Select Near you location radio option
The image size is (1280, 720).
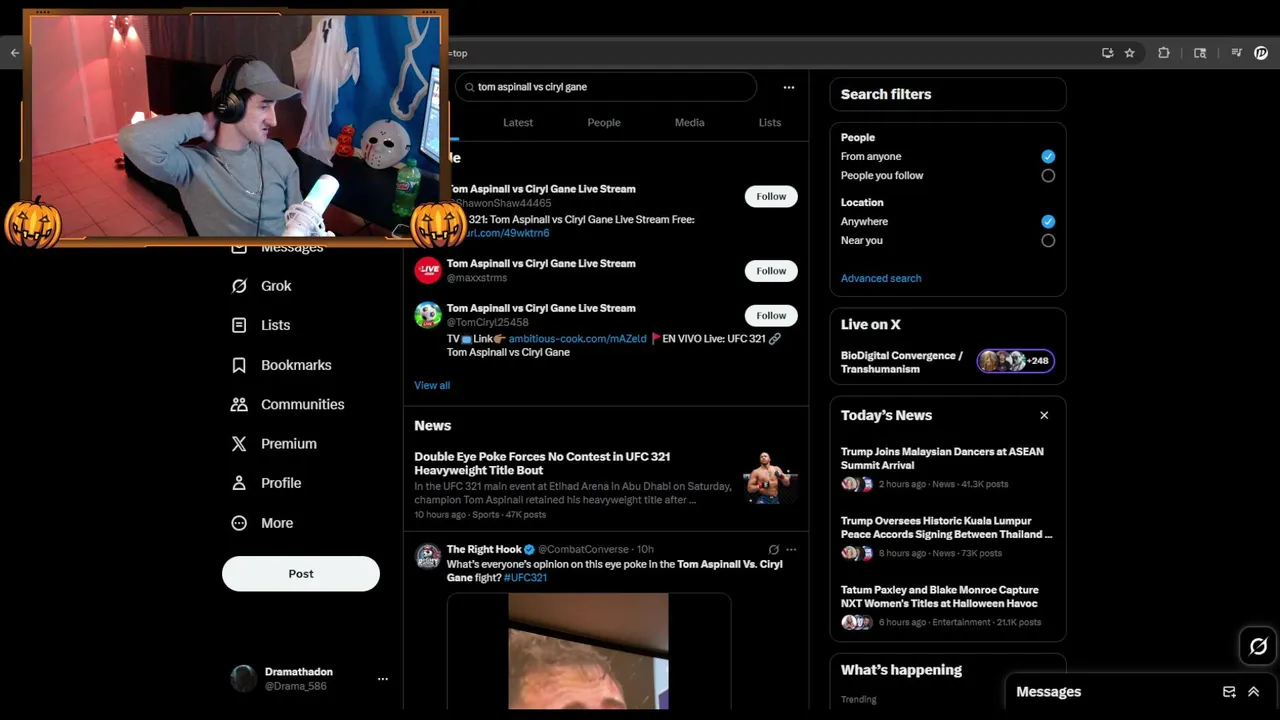coord(1048,240)
